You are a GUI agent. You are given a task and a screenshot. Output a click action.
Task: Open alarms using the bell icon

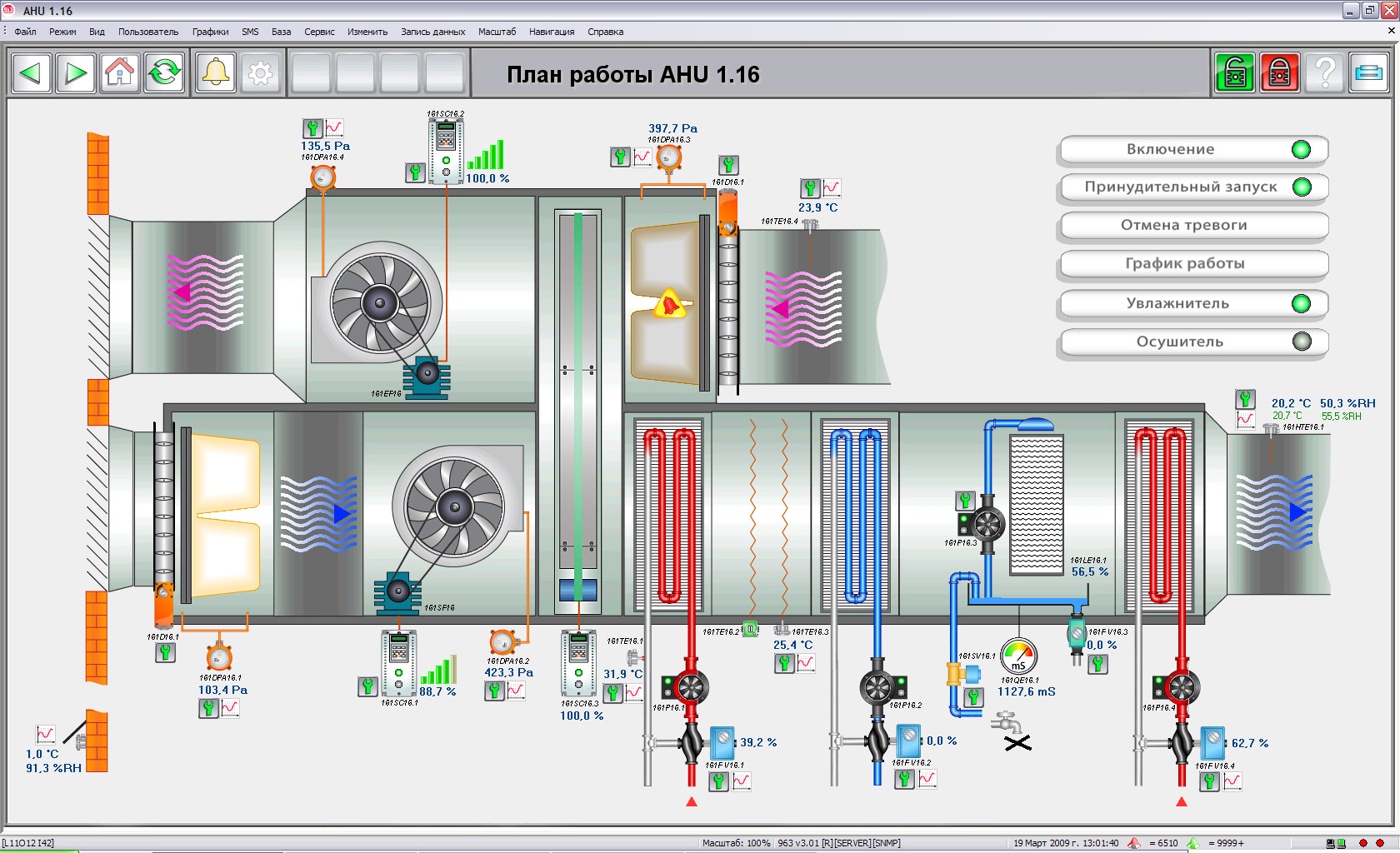[216, 73]
